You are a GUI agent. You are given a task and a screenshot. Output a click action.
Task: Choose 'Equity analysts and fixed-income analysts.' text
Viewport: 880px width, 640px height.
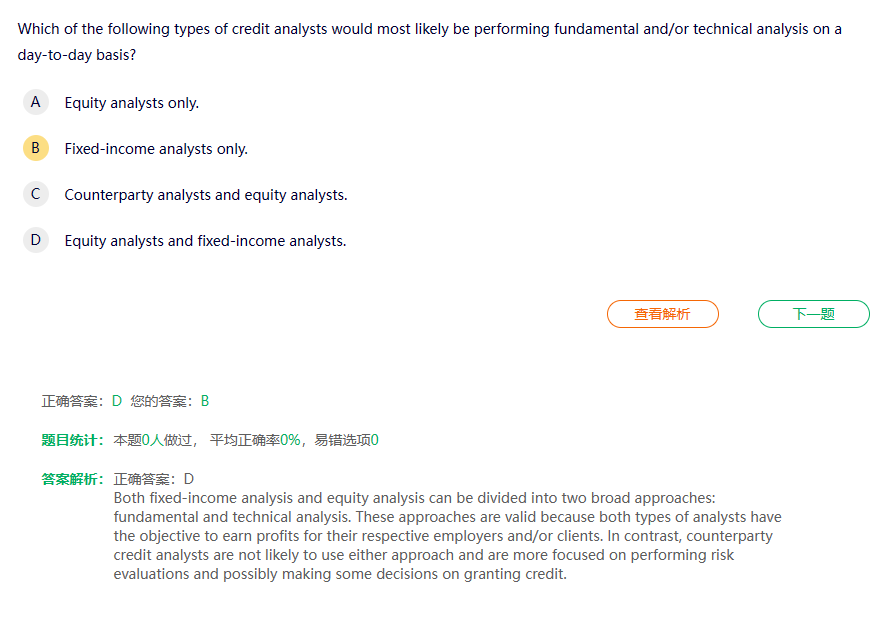tap(205, 241)
